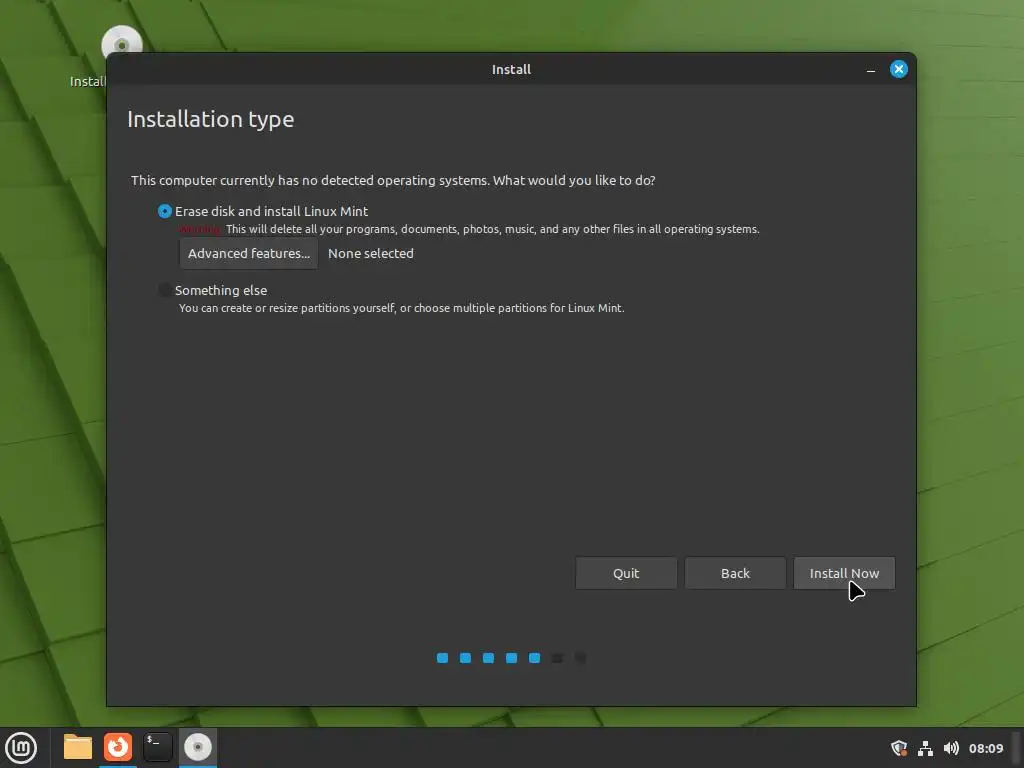The width and height of the screenshot is (1024, 768).
Task: Select 'Erase disk and install Linux Mint' radio button
Action: click(165, 211)
